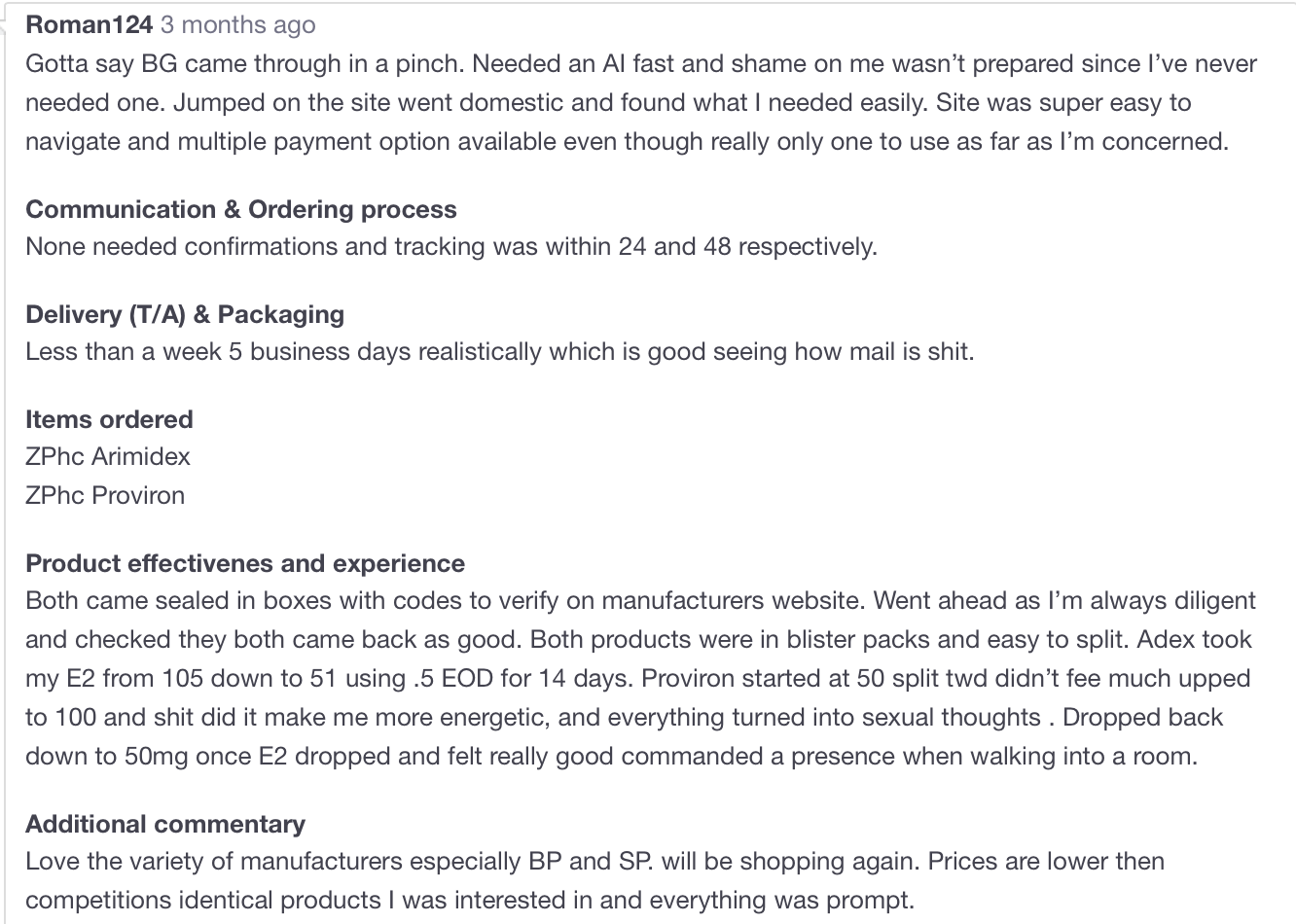Click the "Product effectivenes and experience" heading
The width and height of the screenshot is (1296, 924).
tap(245, 563)
